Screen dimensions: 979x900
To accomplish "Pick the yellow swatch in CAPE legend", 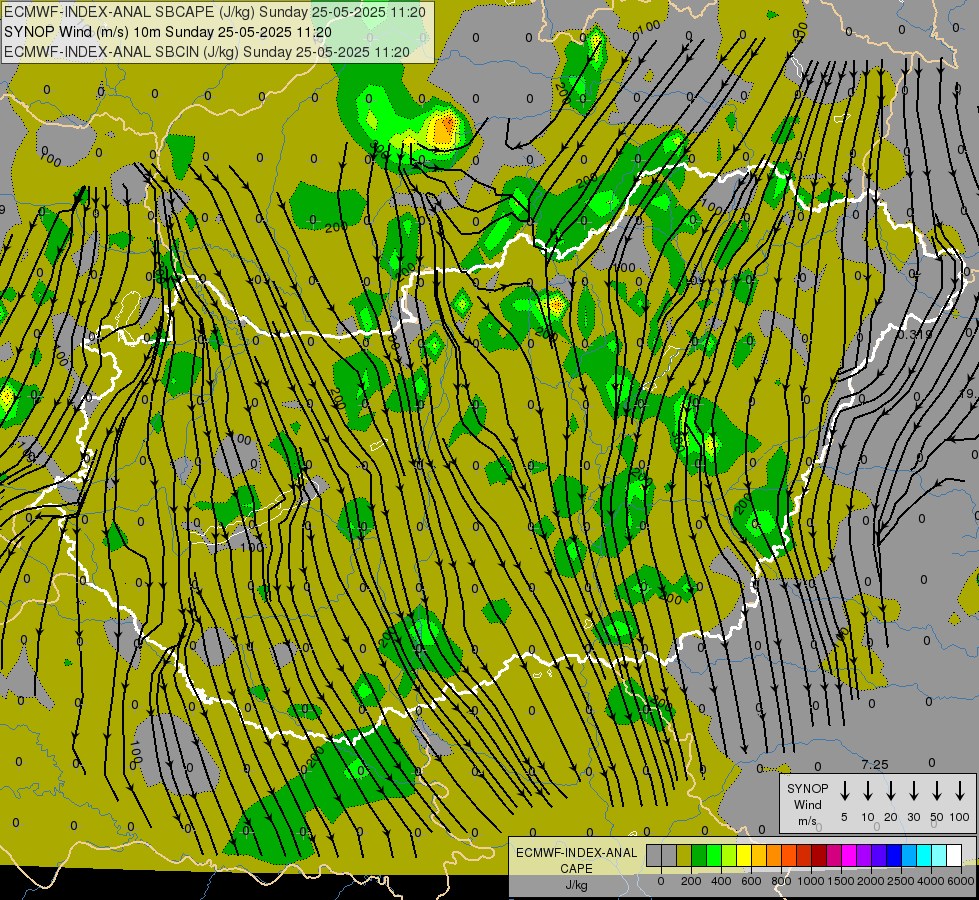I will tap(744, 855).
